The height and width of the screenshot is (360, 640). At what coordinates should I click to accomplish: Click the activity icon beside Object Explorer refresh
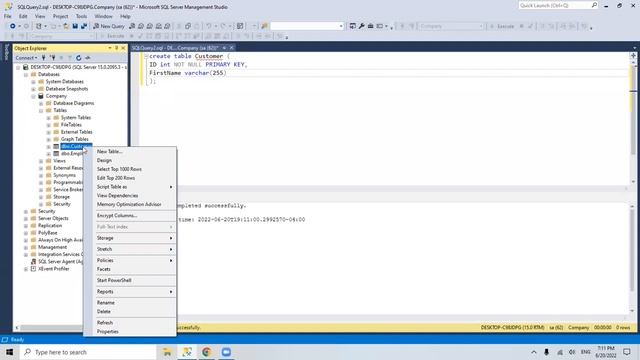point(87,58)
